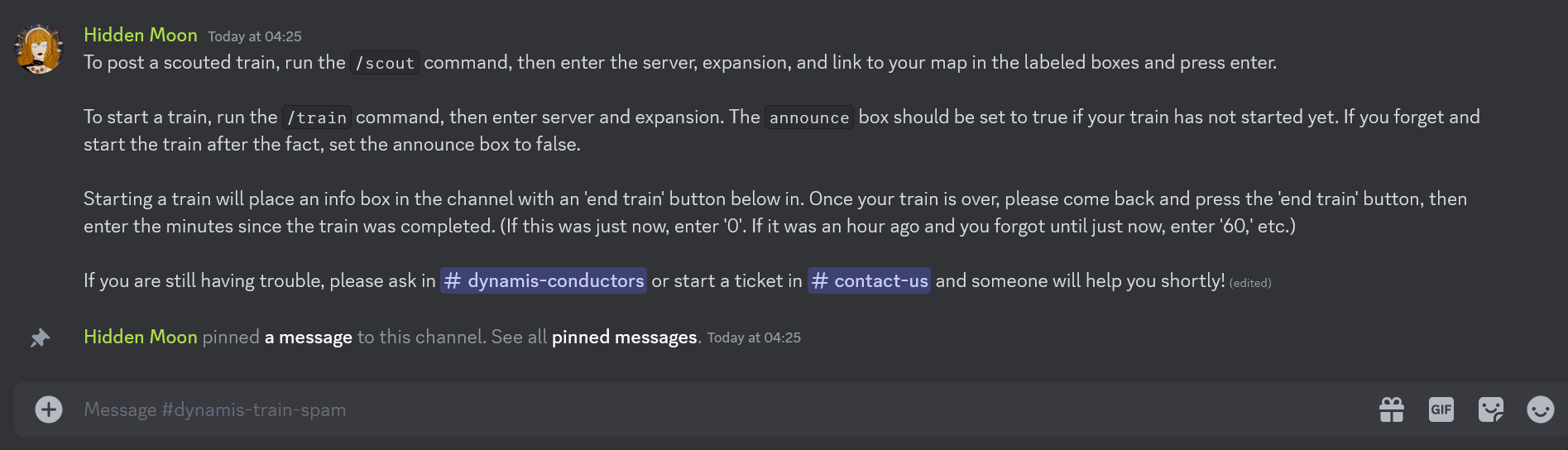
Task: Click the "Today at 04:25" timestamp by the username
Action: (255, 36)
